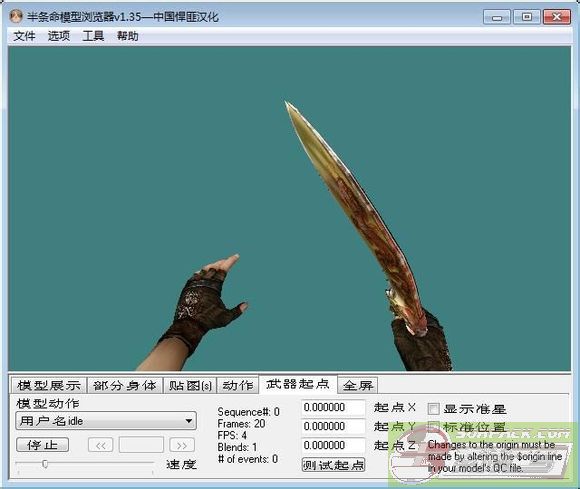Click the 停止 button
The image size is (580, 489).
(x=42, y=445)
